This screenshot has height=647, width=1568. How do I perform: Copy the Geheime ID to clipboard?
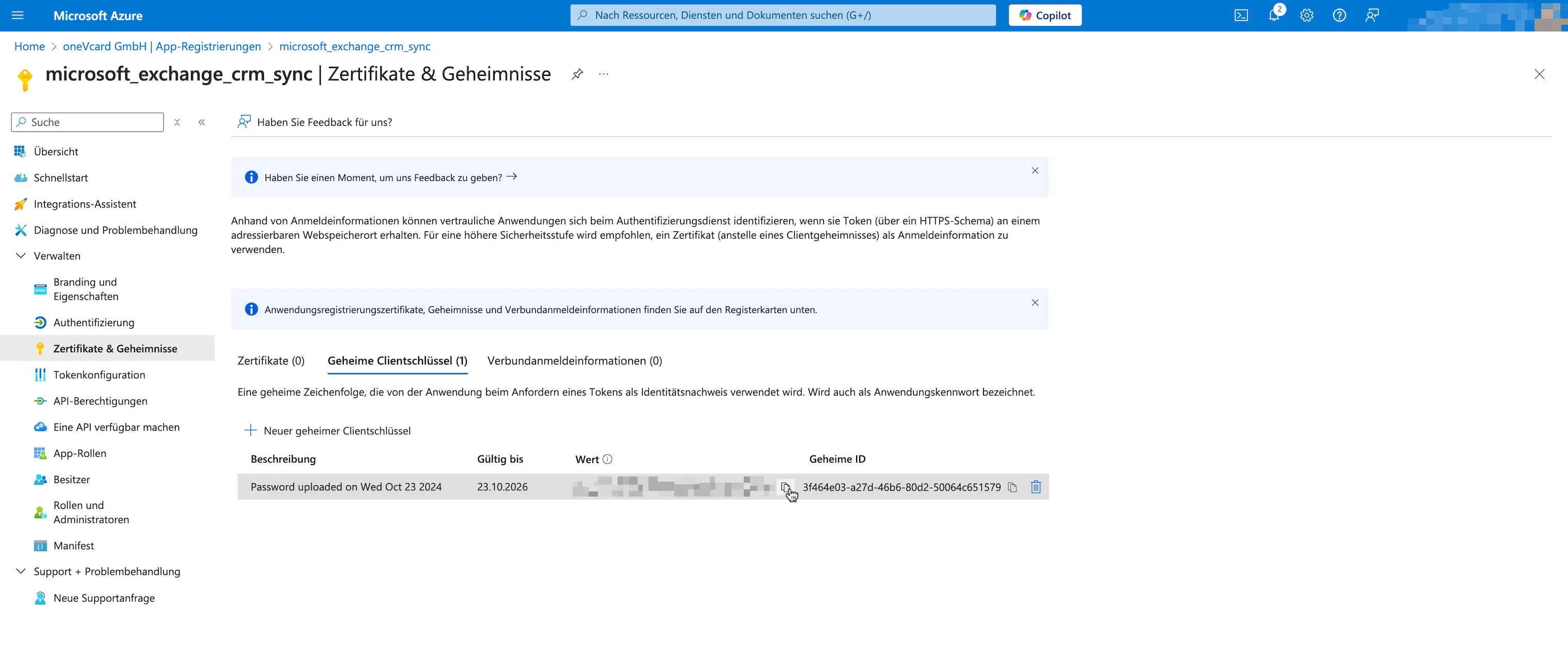[1012, 487]
